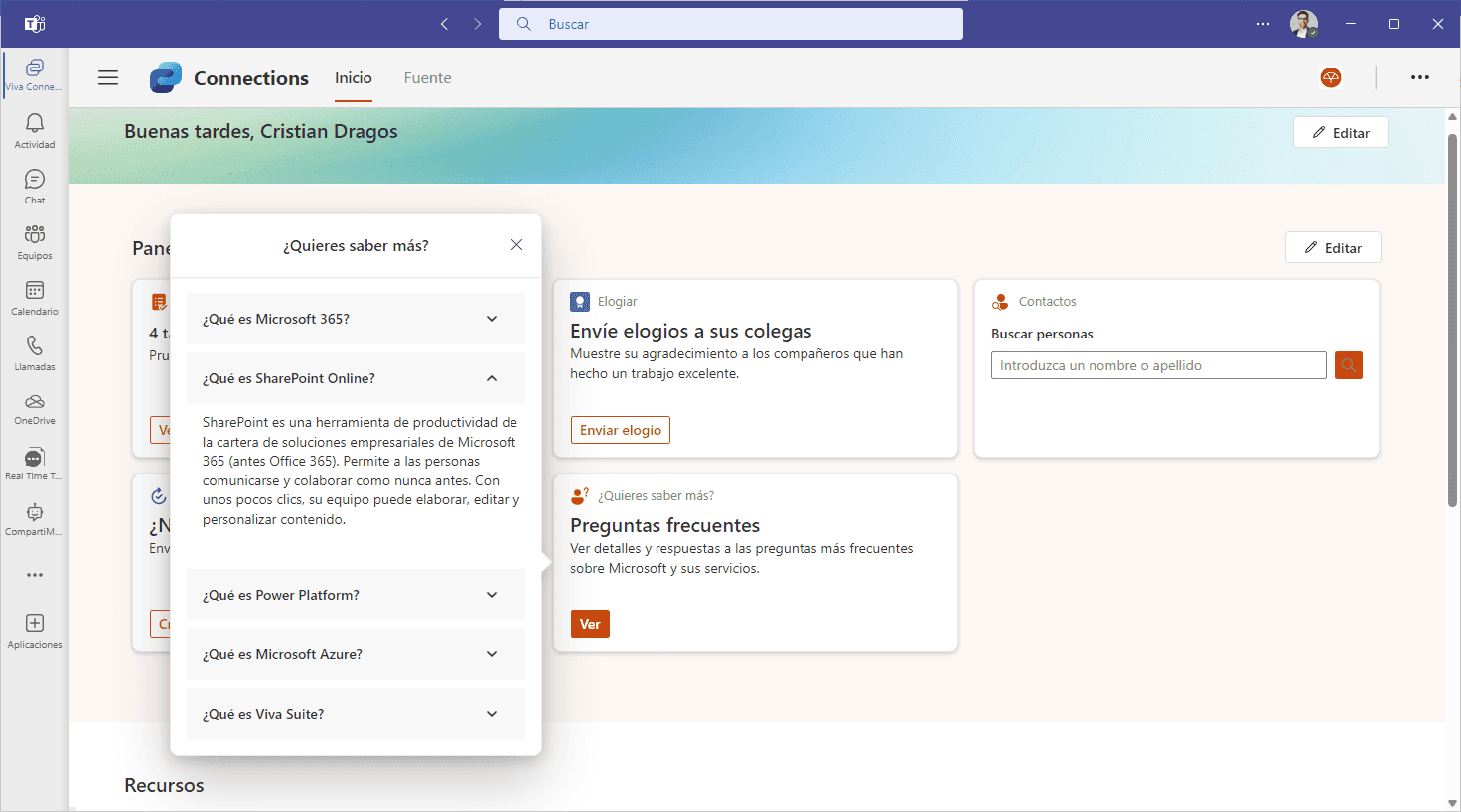Screen dimensions: 1461x812
Task: Expand ¿Qué es Microsoft Azure?
Action: click(356, 654)
